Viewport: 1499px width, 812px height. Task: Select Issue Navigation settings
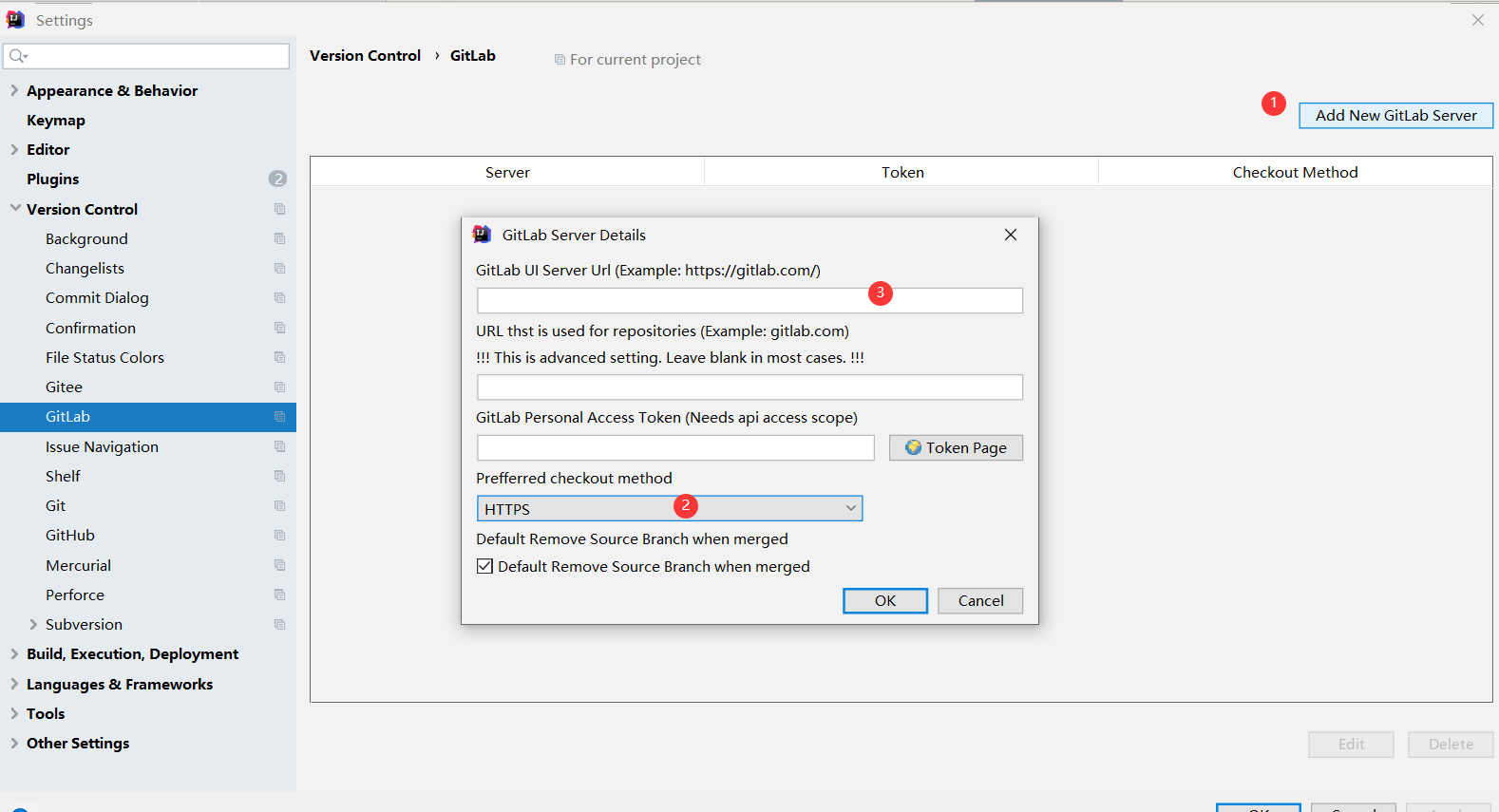coord(102,447)
